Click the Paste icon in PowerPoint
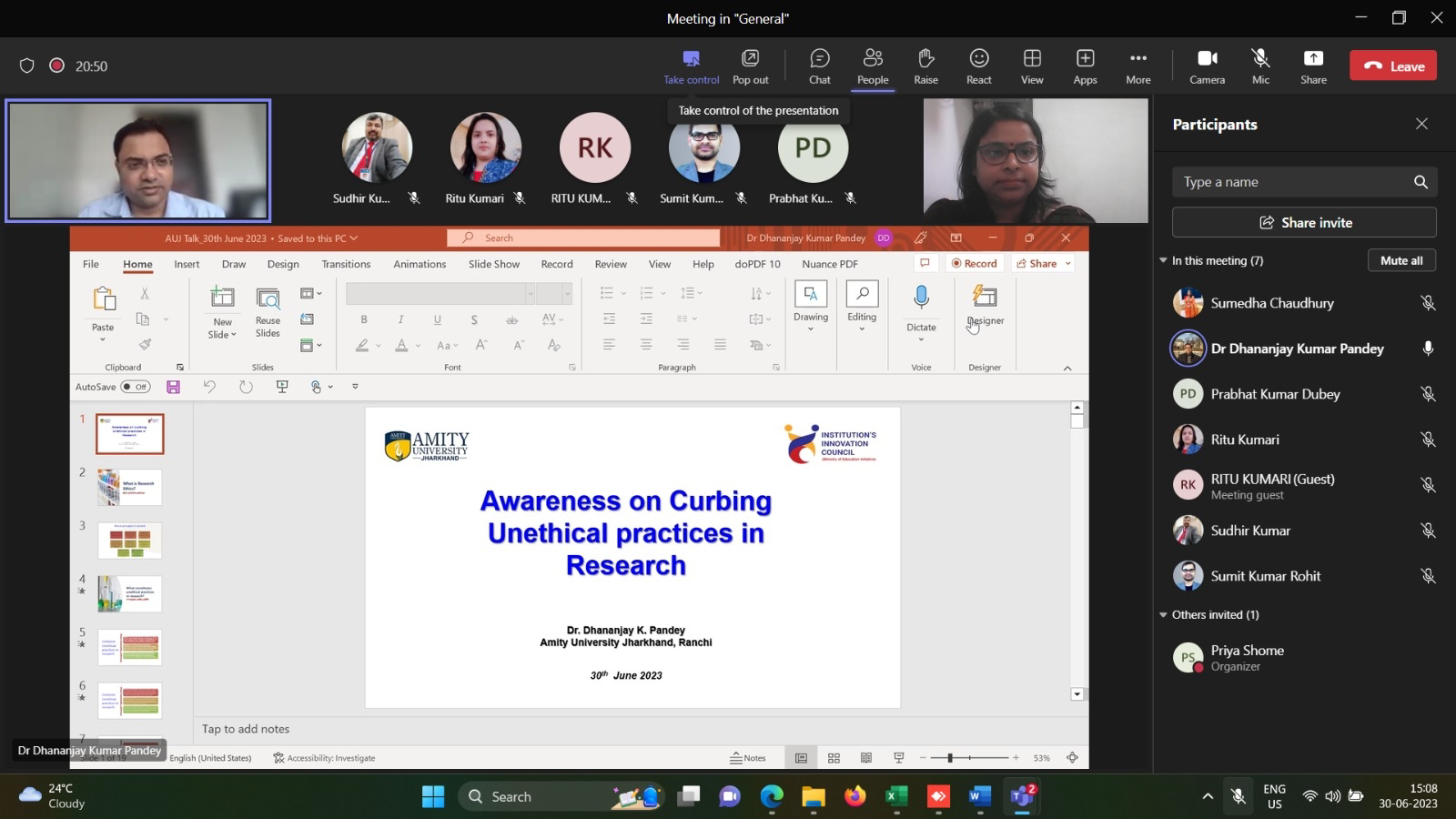This screenshot has height=819, width=1456. coord(104,298)
